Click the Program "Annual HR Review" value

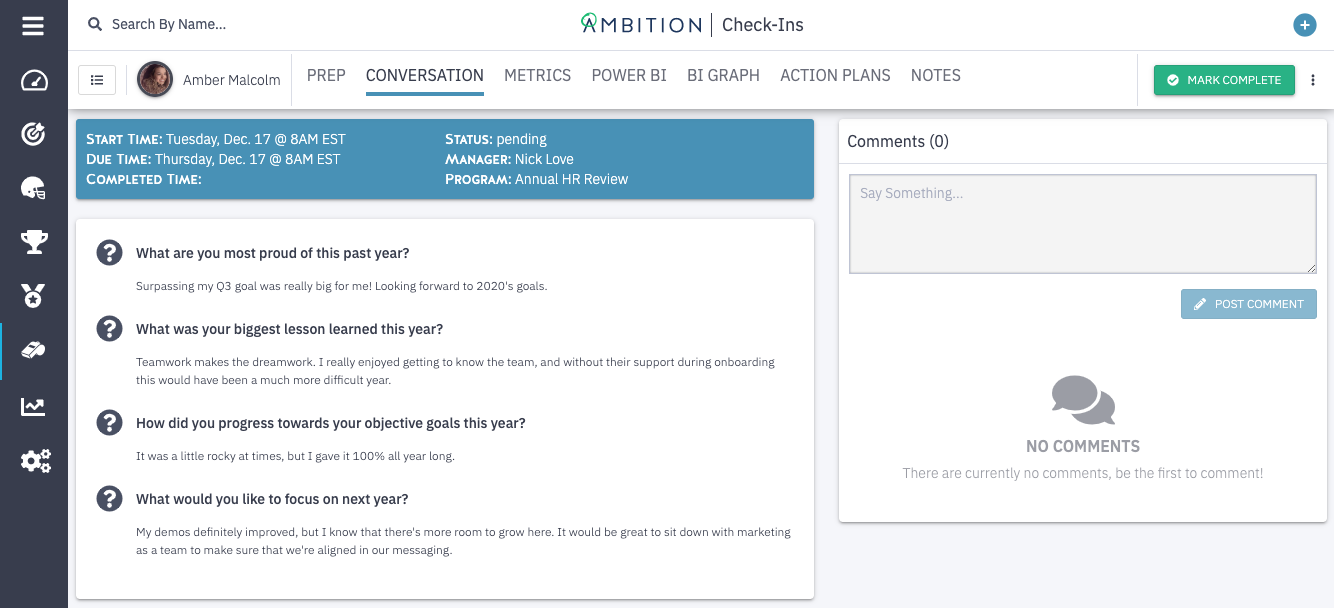pos(572,179)
